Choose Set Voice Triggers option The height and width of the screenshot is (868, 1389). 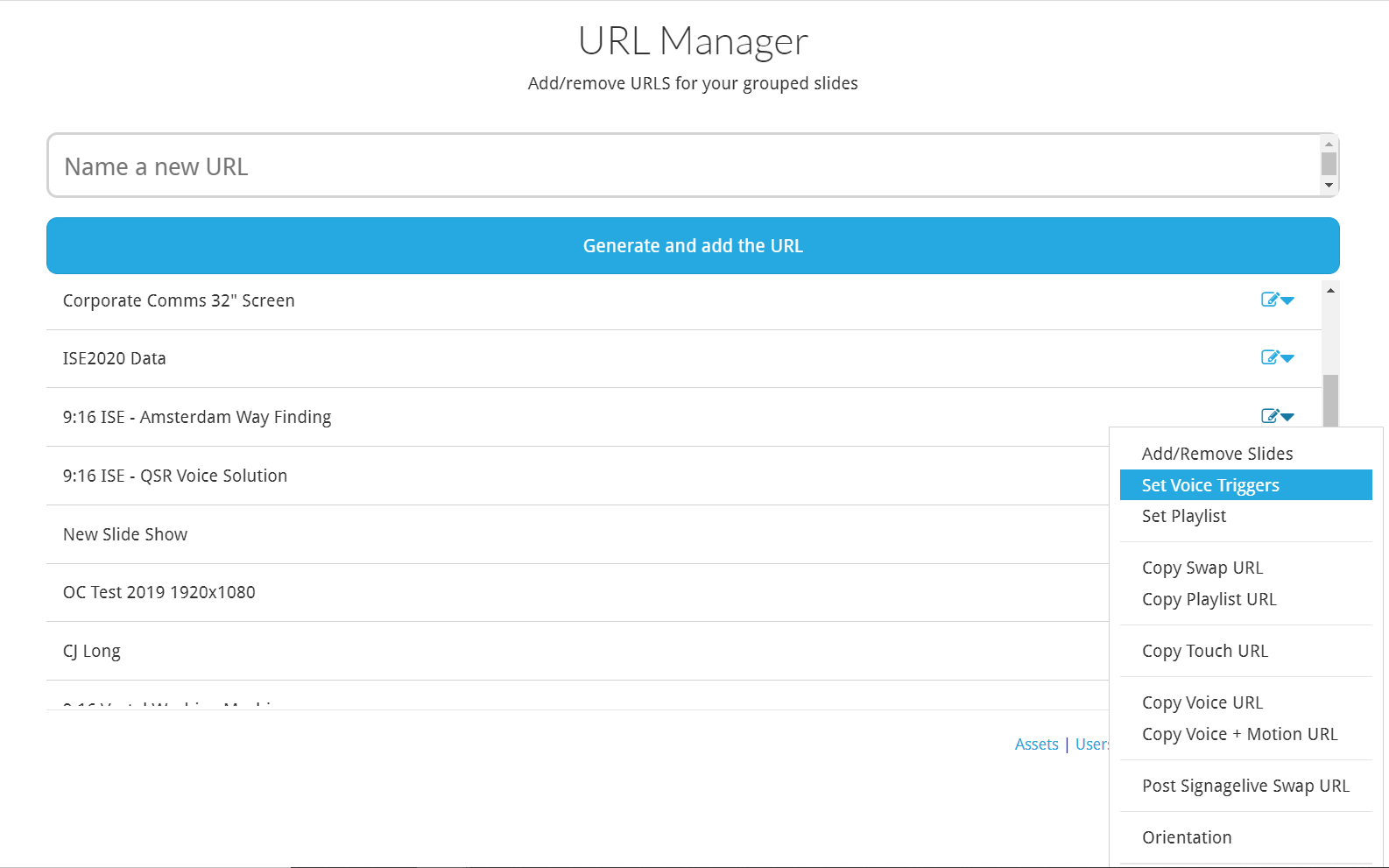pyautogui.click(x=1209, y=485)
